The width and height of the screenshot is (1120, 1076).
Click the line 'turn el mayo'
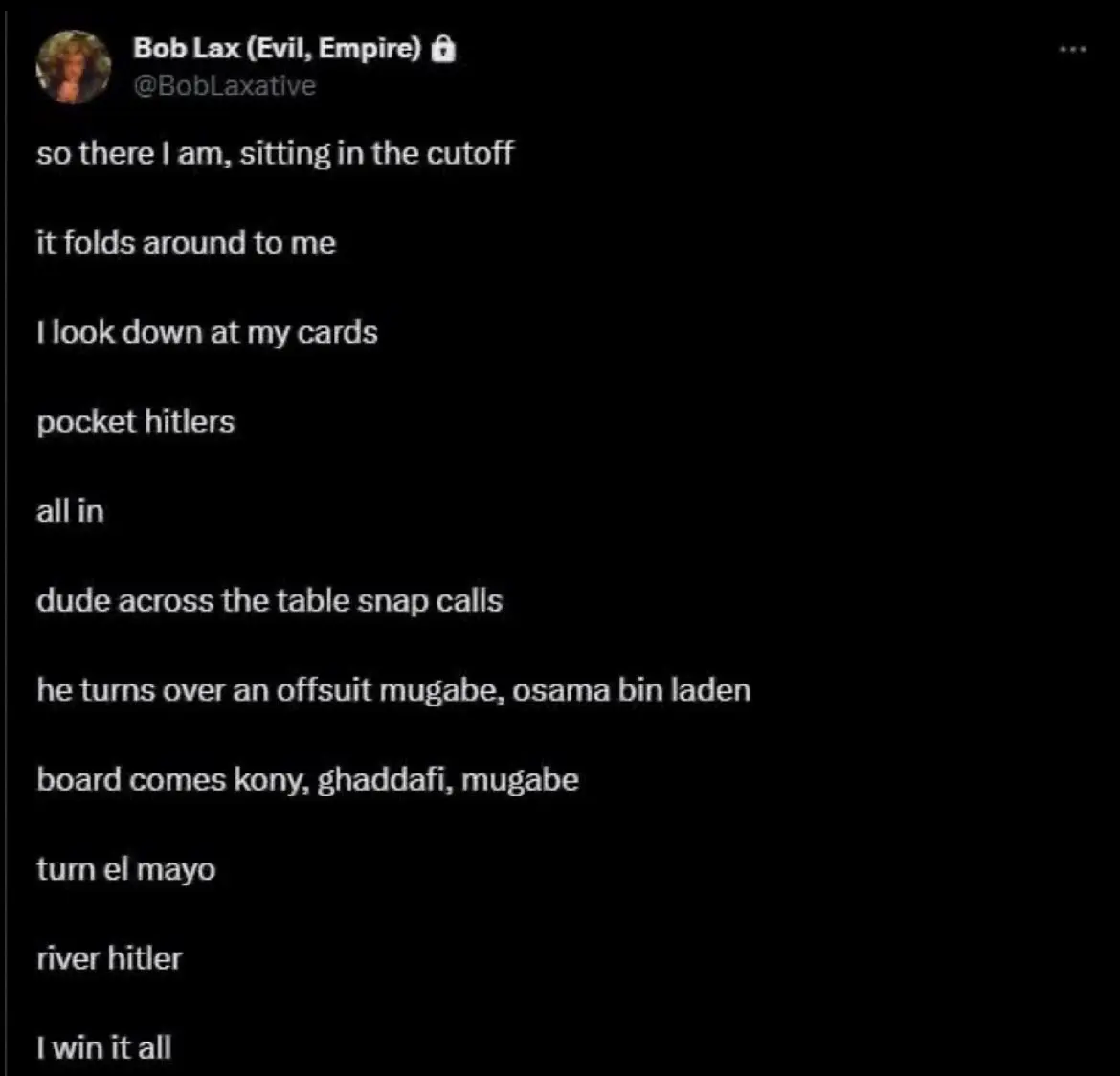(126, 869)
